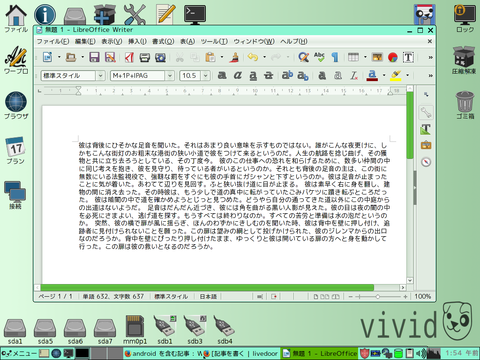Toggle formatting marks pilcrow icon

pos(335,57)
